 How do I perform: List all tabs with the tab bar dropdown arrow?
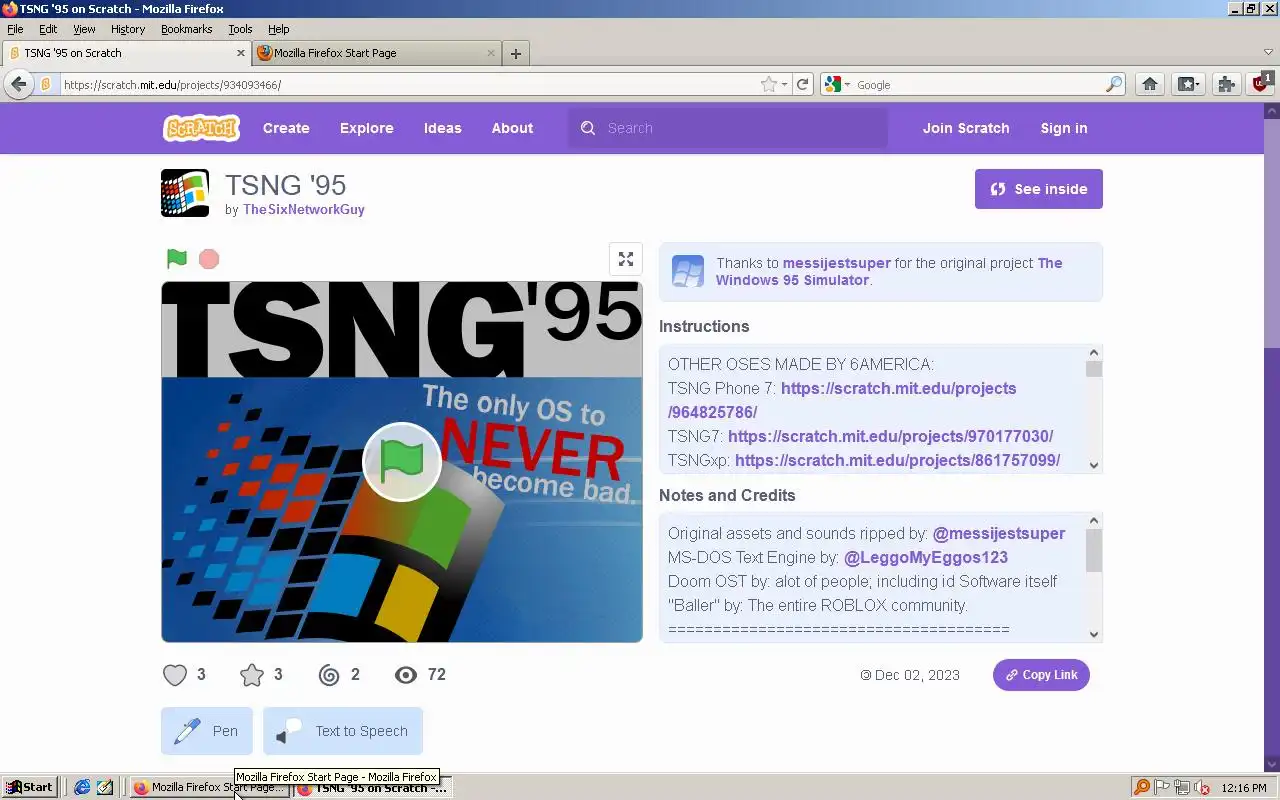point(1268,52)
